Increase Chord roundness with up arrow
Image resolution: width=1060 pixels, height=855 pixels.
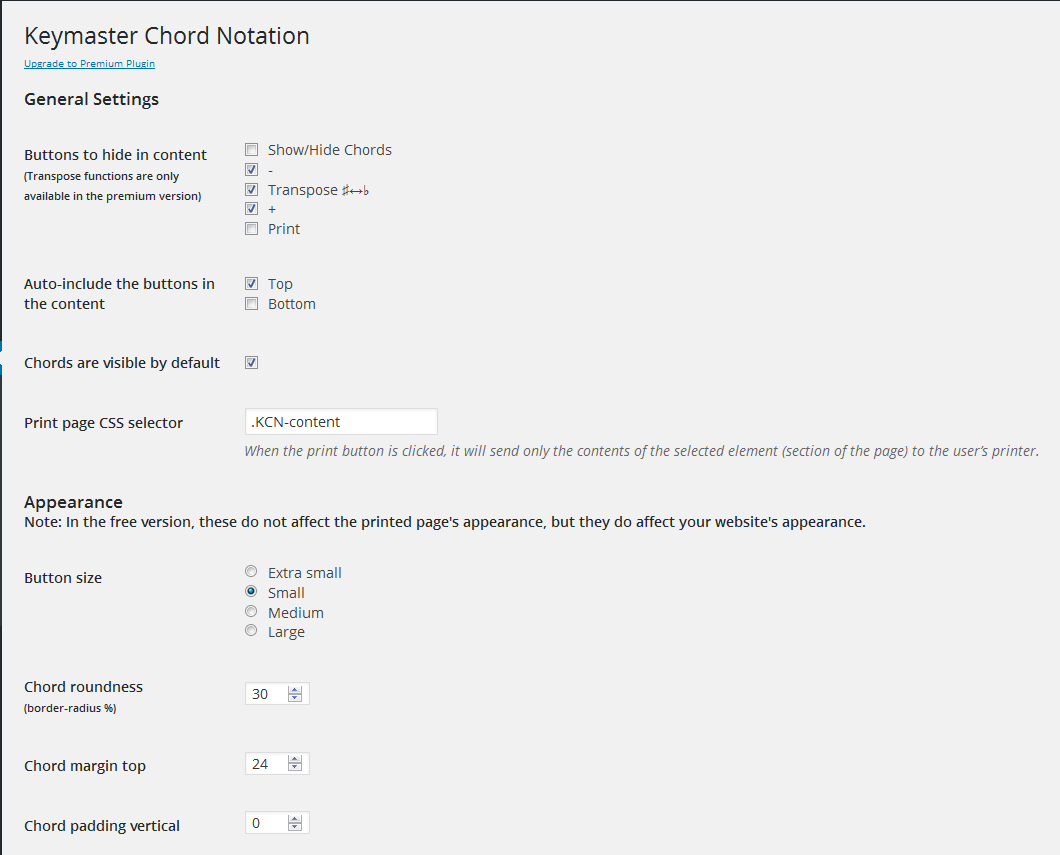click(295, 690)
